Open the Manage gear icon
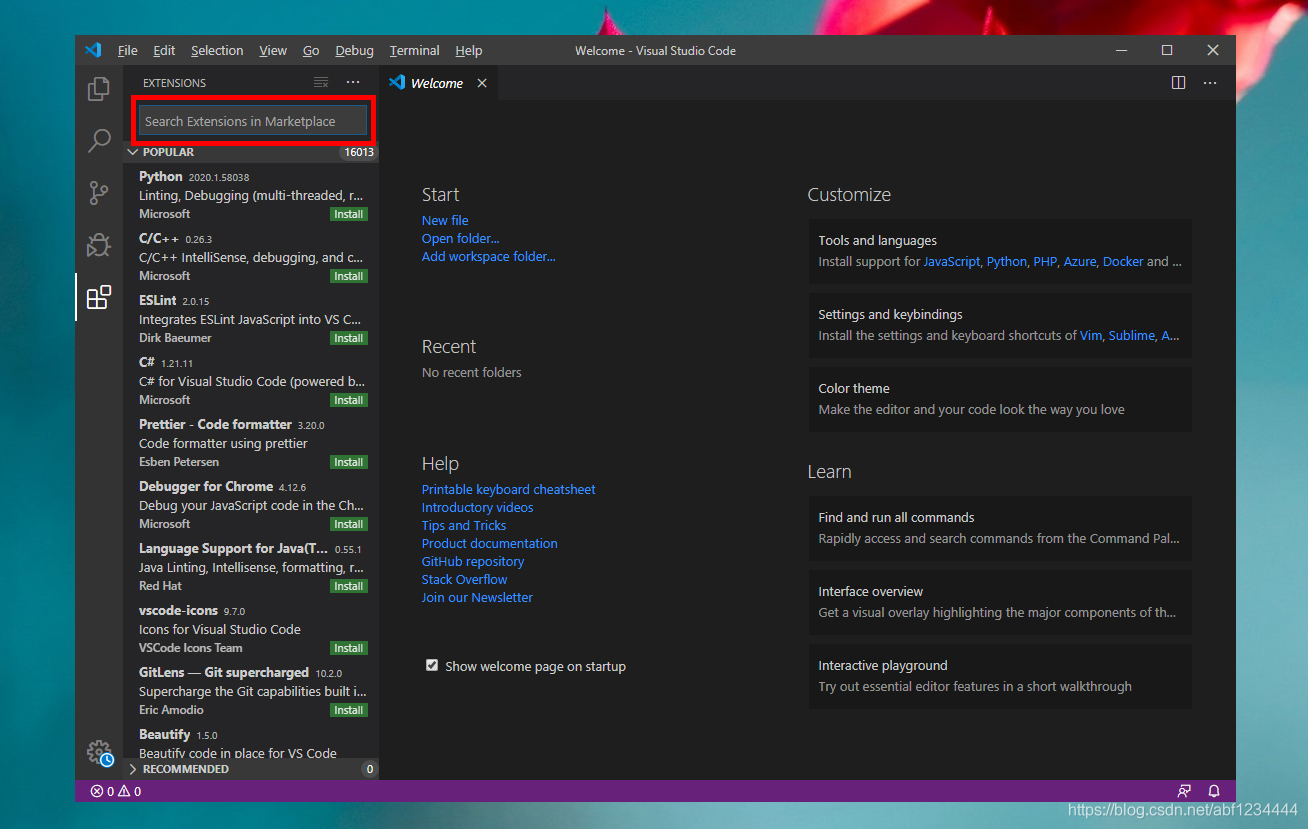The width and height of the screenshot is (1308, 829). click(x=99, y=754)
